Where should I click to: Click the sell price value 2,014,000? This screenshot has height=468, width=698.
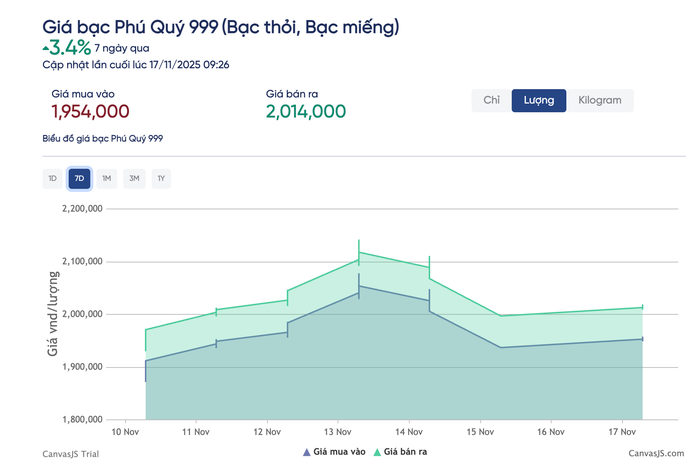coord(306,112)
